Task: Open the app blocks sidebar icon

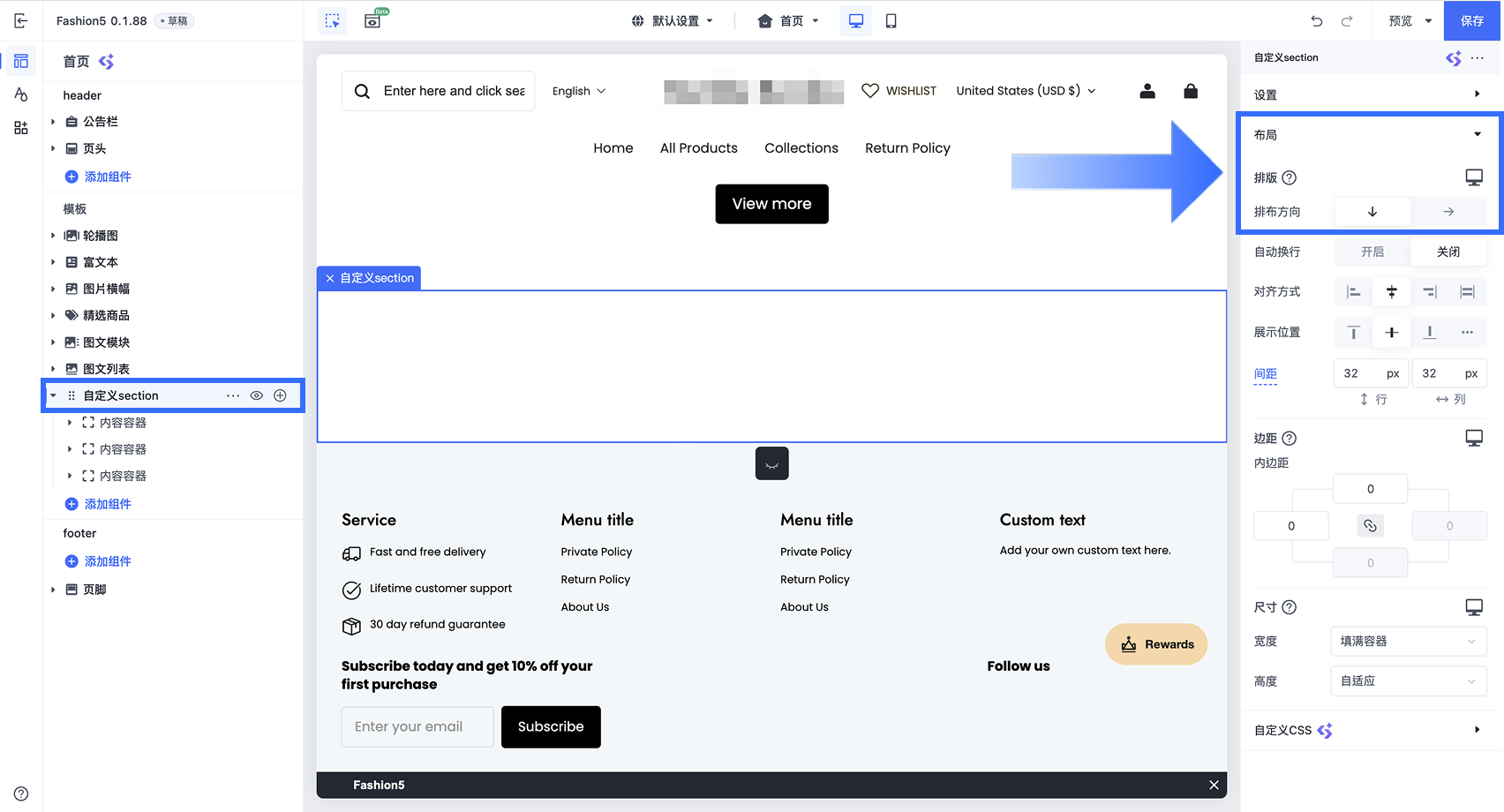Action: (21, 128)
